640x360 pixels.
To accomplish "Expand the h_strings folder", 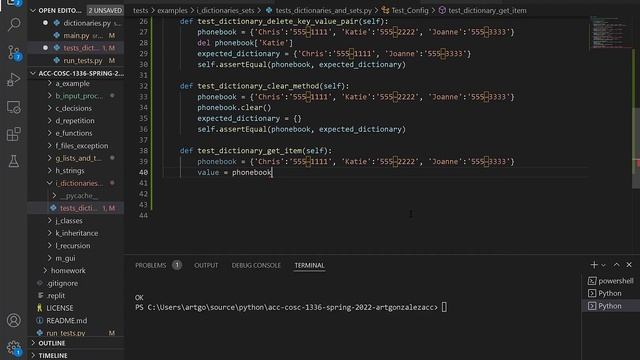I will tap(76, 171).
